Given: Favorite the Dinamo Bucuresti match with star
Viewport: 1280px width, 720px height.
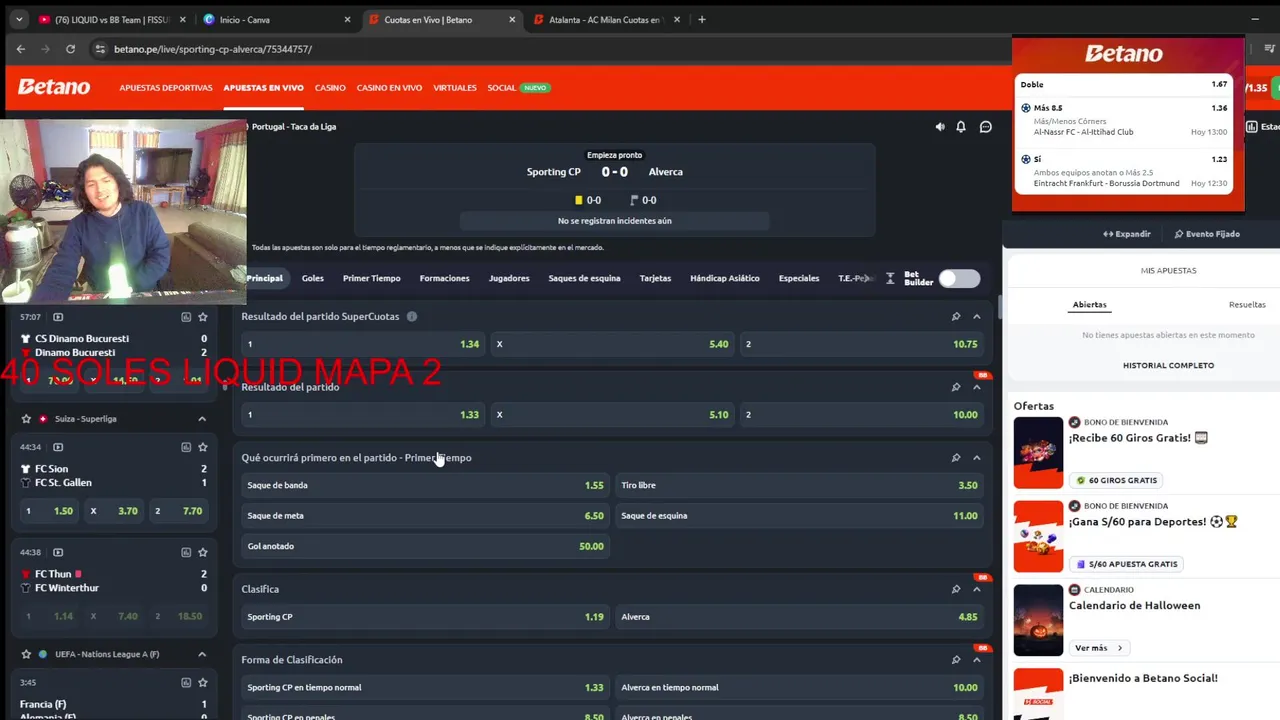Looking at the screenshot, I should 203,317.
